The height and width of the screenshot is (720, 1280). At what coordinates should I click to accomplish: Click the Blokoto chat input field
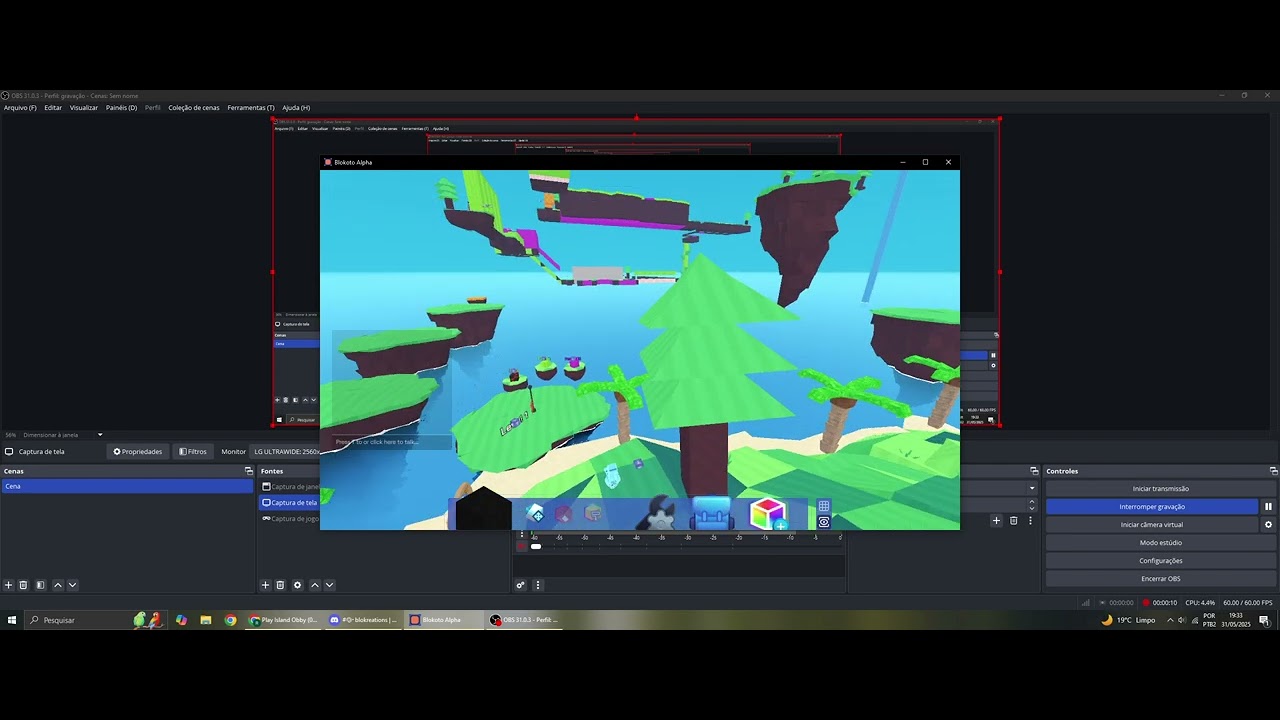pos(392,442)
